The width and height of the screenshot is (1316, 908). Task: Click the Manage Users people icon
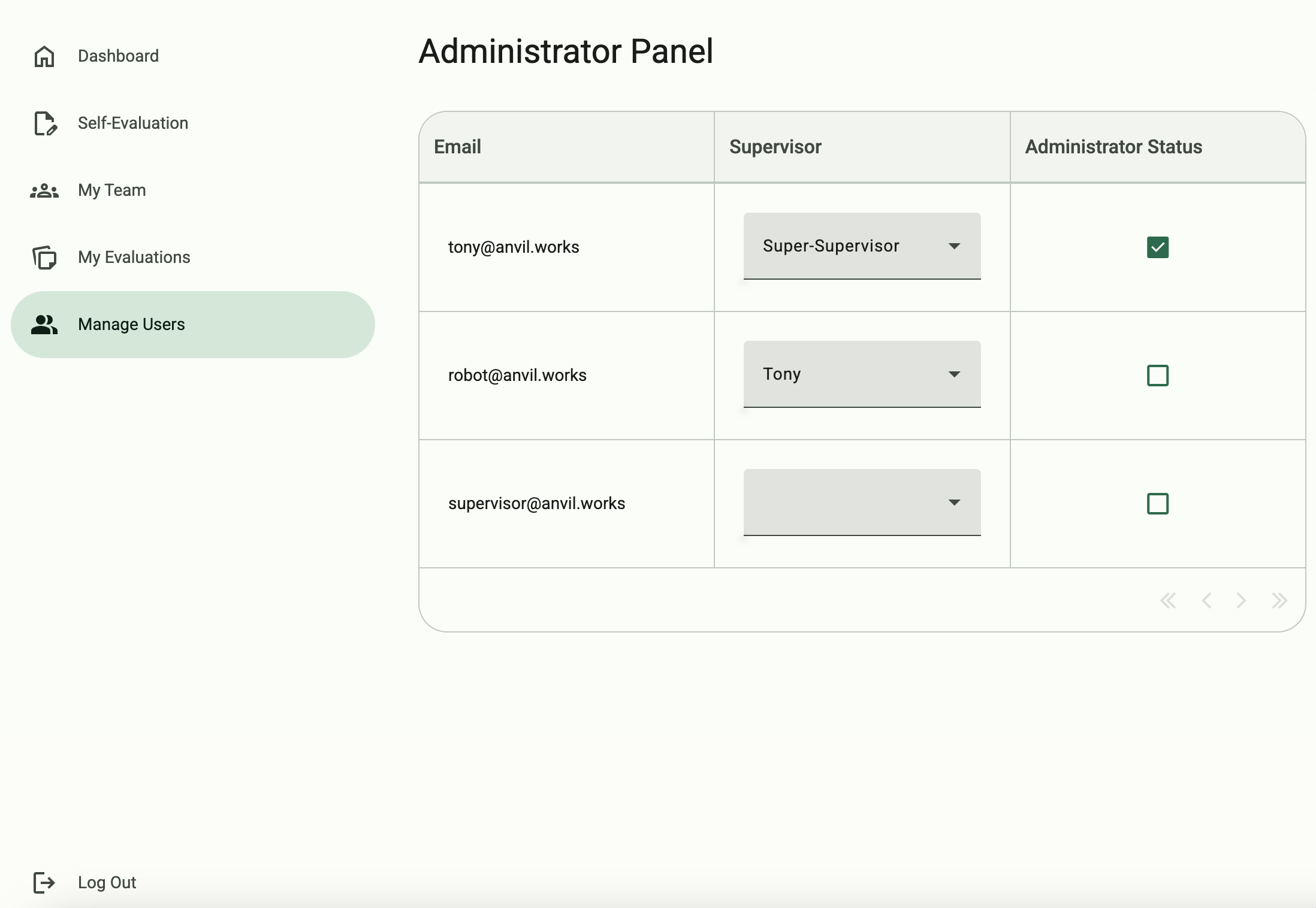pyautogui.click(x=44, y=324)
